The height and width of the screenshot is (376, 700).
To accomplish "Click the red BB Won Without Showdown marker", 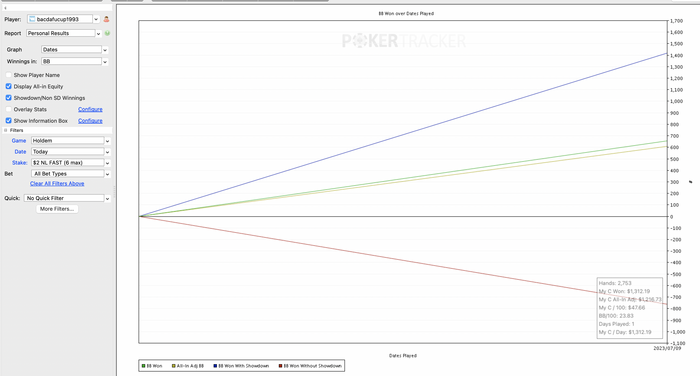I will coord(280,366).
